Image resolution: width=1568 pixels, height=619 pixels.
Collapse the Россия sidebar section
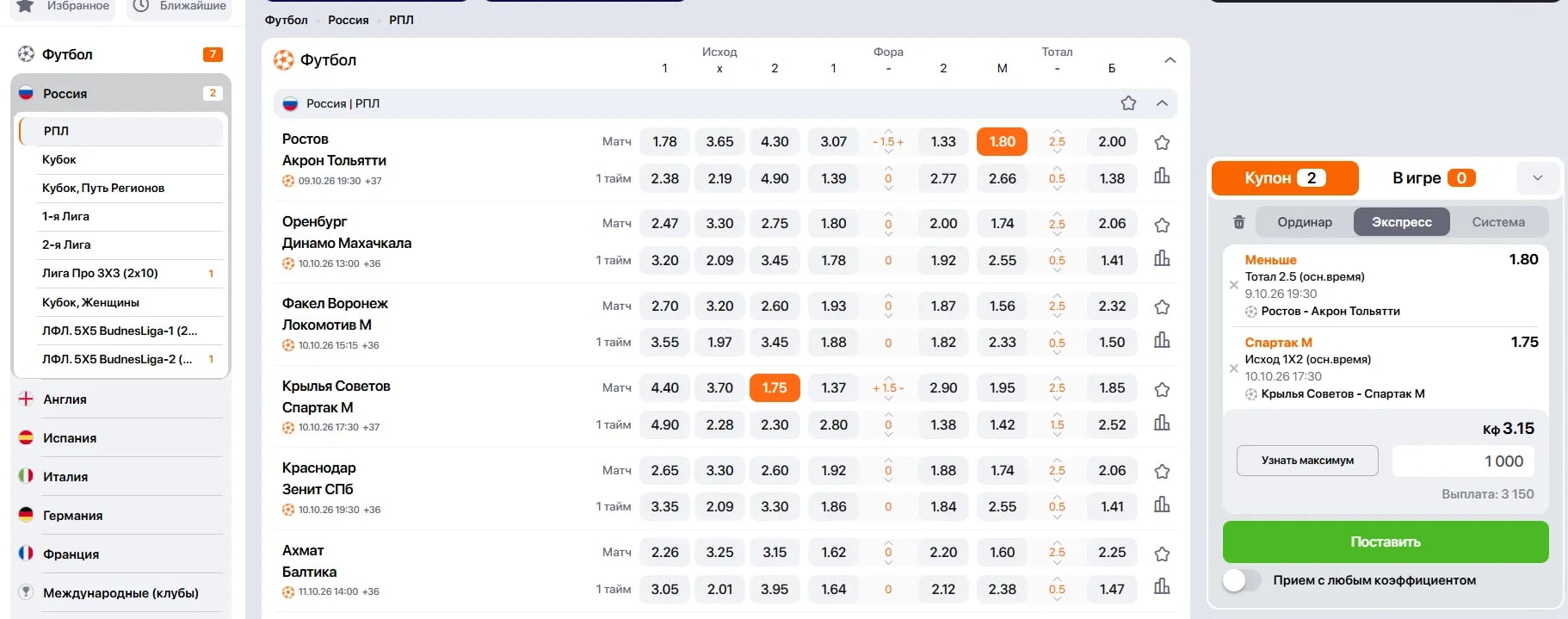tap(120, 93)
